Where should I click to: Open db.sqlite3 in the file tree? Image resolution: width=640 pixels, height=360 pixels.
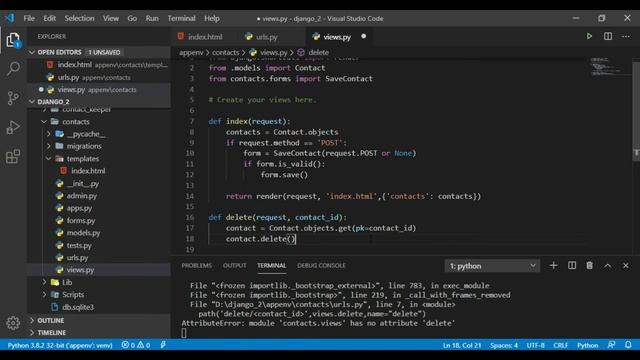point(99,307)
